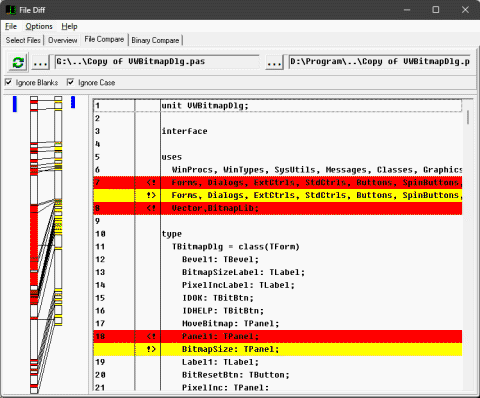Select red line 8 'Vector,BitmapLib;'
480x398 pixels.
pyautogui.click(x=278, y=208)
